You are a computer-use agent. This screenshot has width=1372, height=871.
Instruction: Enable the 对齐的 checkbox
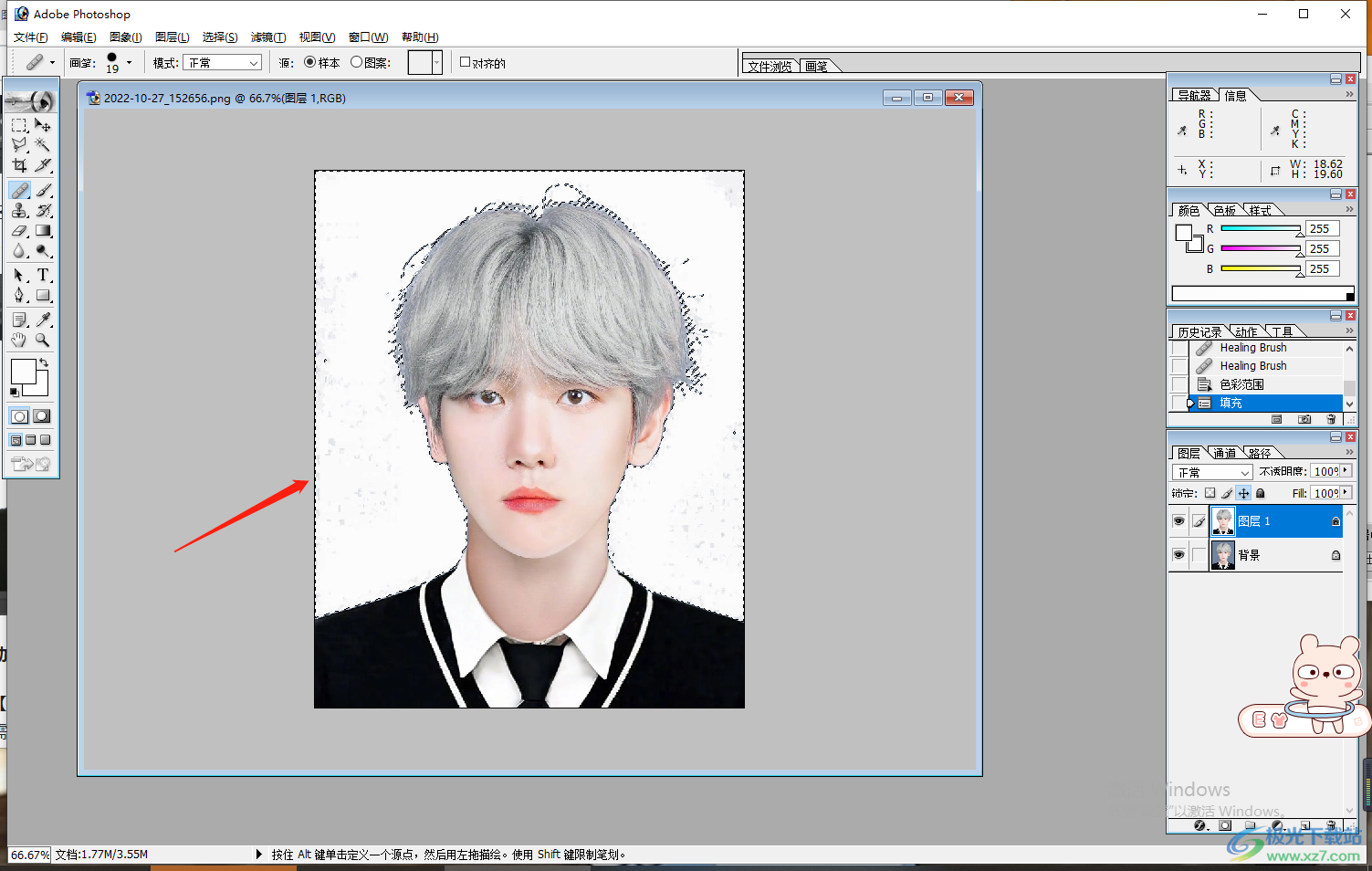pyautogui.click(x=466, y=62)
